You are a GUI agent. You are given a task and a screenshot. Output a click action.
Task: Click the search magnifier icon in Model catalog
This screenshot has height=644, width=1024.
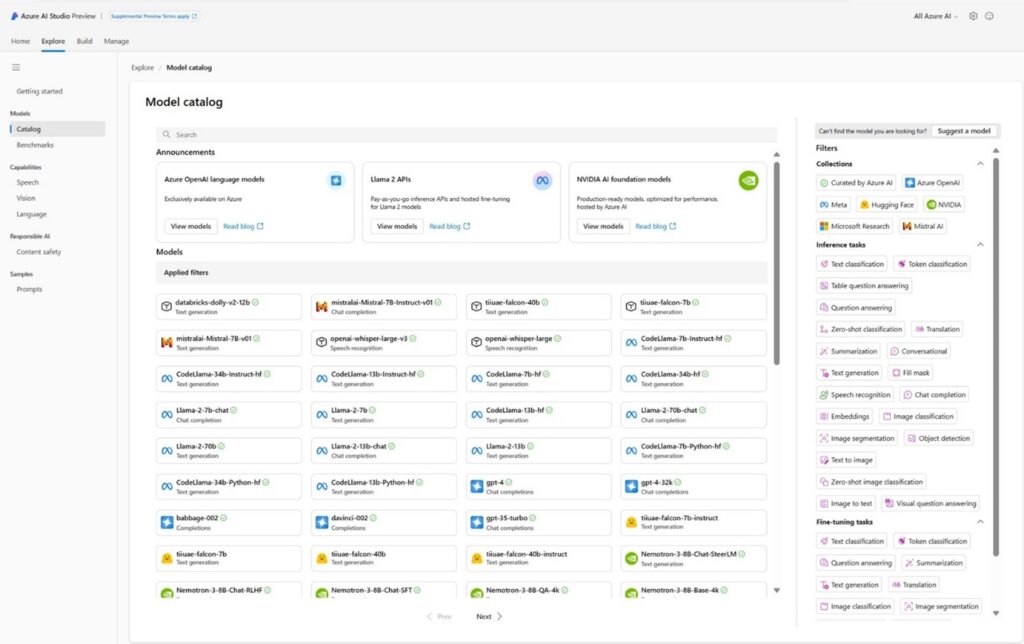click(x=166, y=134)
